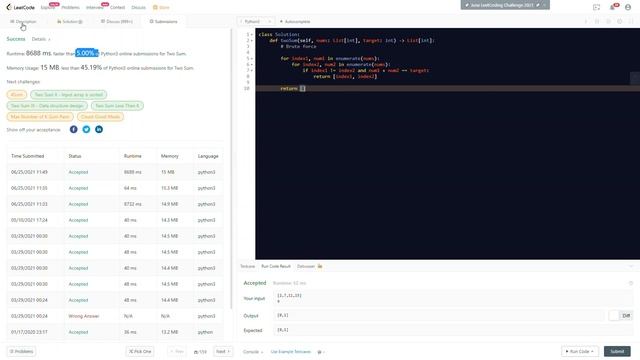
Task: Open the Accepted submission from 05/10/2021
Action: pos(78,220)
